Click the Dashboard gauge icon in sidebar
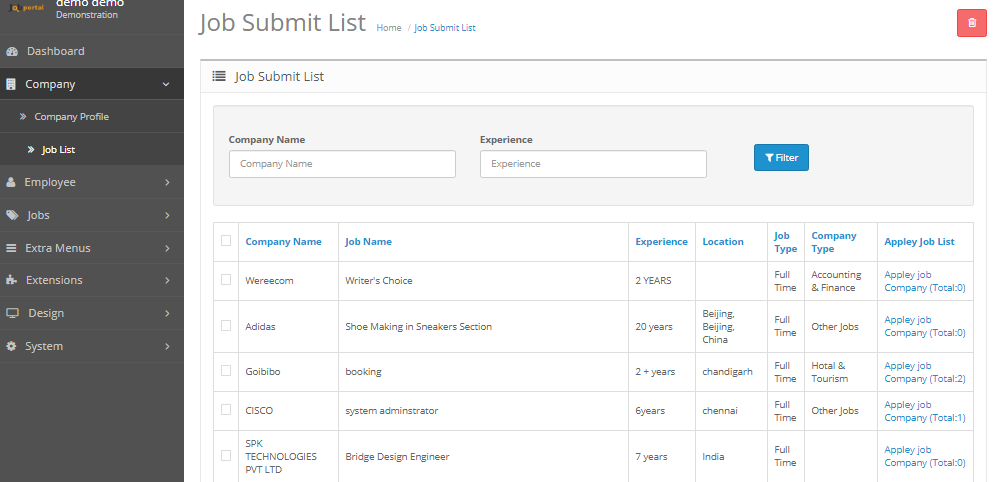Image resolution: width=995 pixels, height=482 pixels. (12, 51)
